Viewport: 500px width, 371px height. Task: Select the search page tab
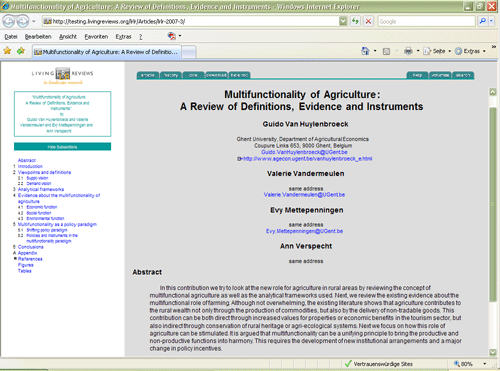point(463,75)
